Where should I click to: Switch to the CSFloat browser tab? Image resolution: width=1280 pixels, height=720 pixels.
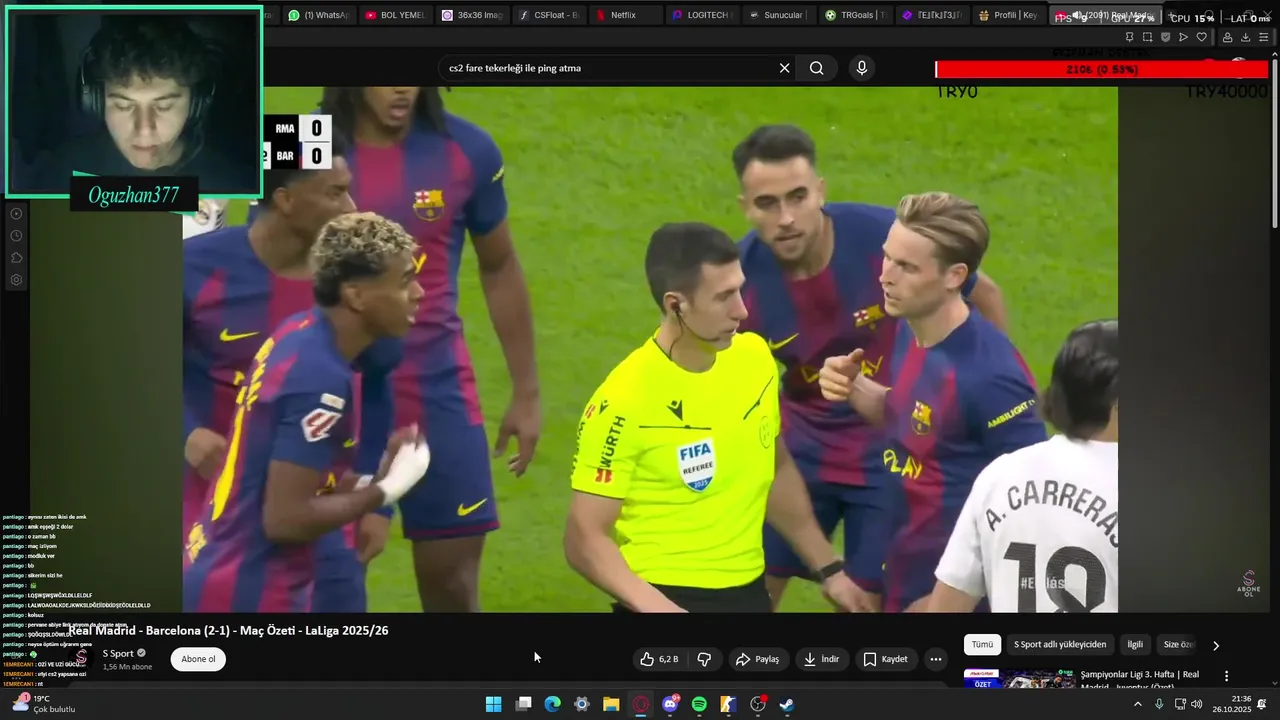(549, 15)
